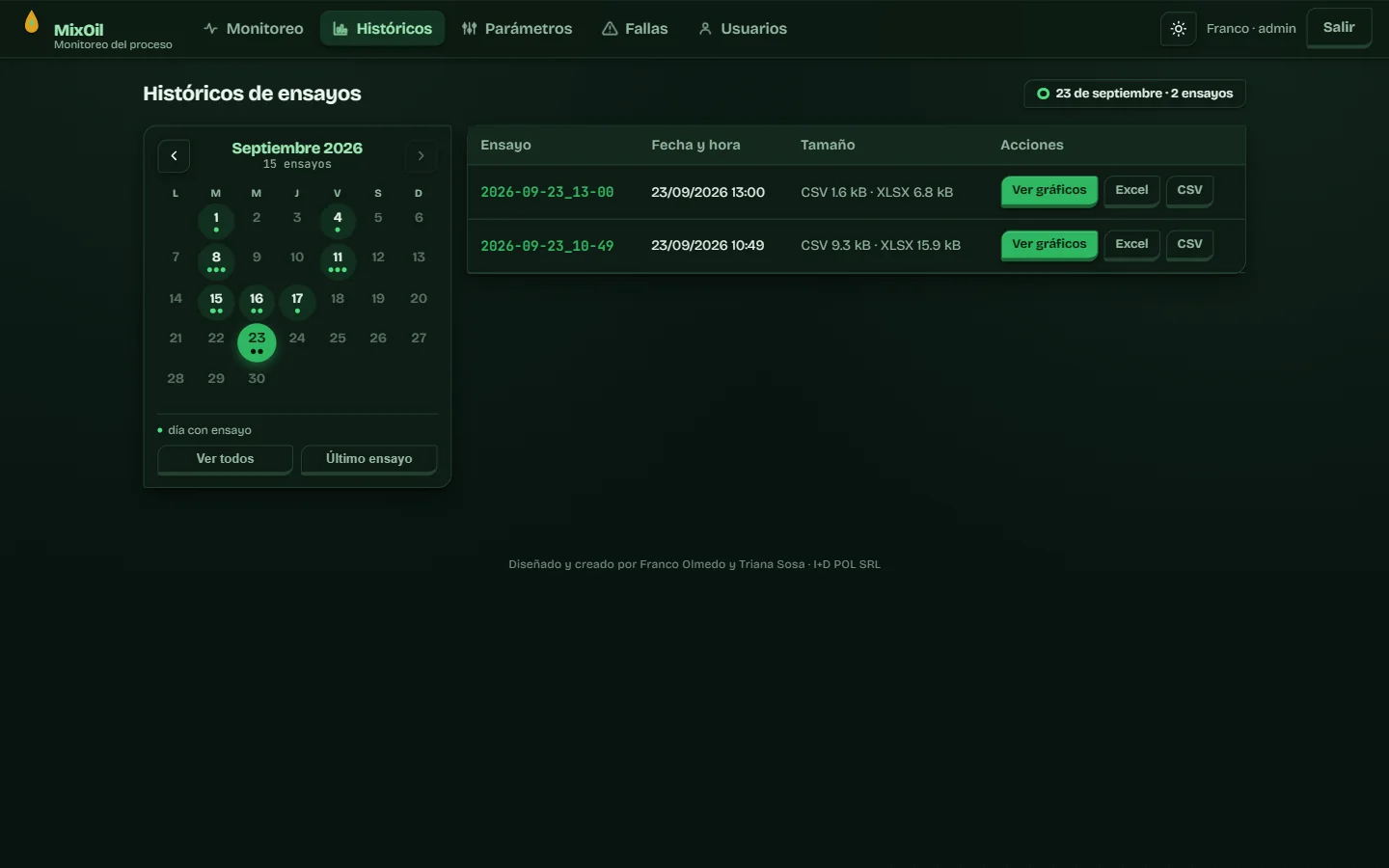Download CSV for ensayo 2026-09-23_13-00
The width and height of the screenshot is (1389, 868).
(1189, 191)
